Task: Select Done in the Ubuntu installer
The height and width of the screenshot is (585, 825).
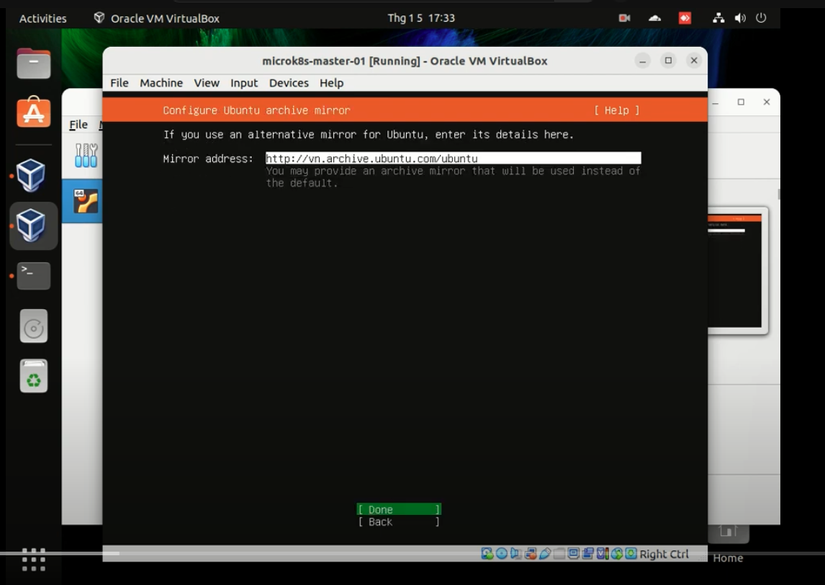Action: click(x=397, y=509)
